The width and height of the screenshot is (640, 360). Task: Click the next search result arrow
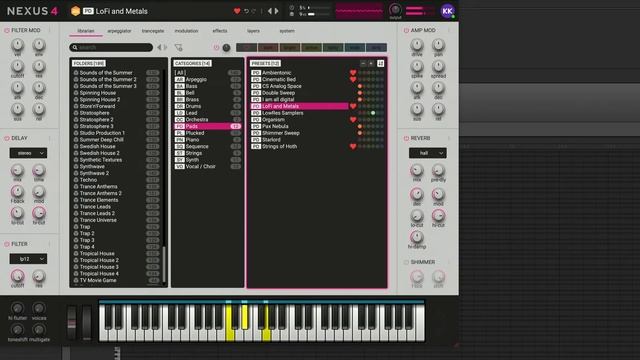coord(165,47)
